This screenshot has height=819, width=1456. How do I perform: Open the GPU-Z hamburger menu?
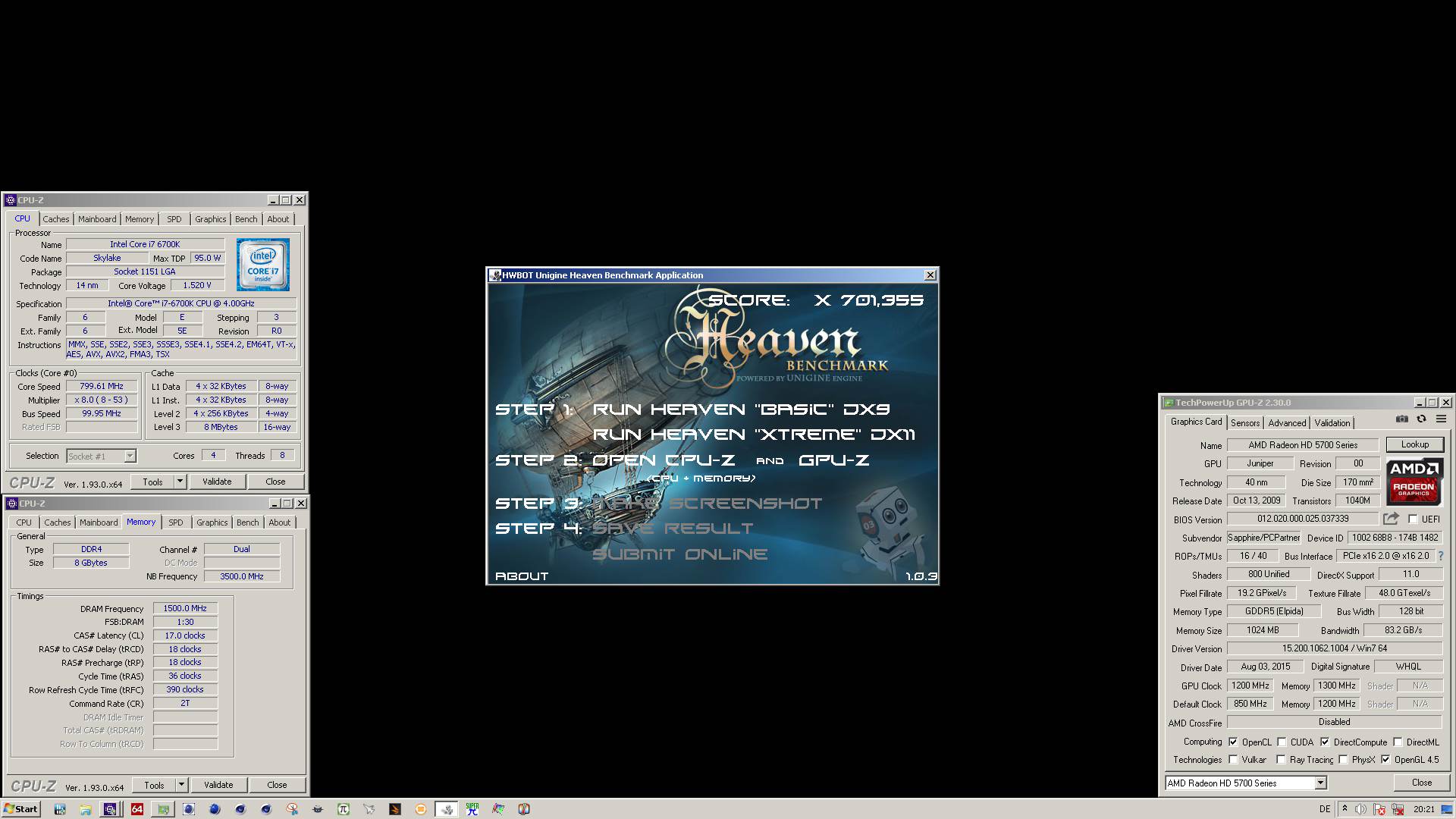click(x=1442, y=419)
